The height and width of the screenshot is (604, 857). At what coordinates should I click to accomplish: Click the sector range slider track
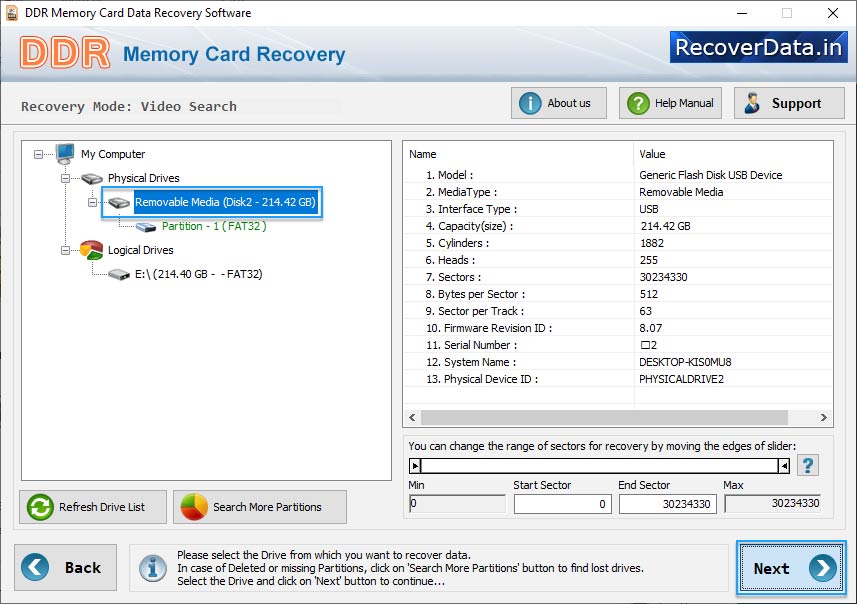pyautogui.click(x=600, y=466)
